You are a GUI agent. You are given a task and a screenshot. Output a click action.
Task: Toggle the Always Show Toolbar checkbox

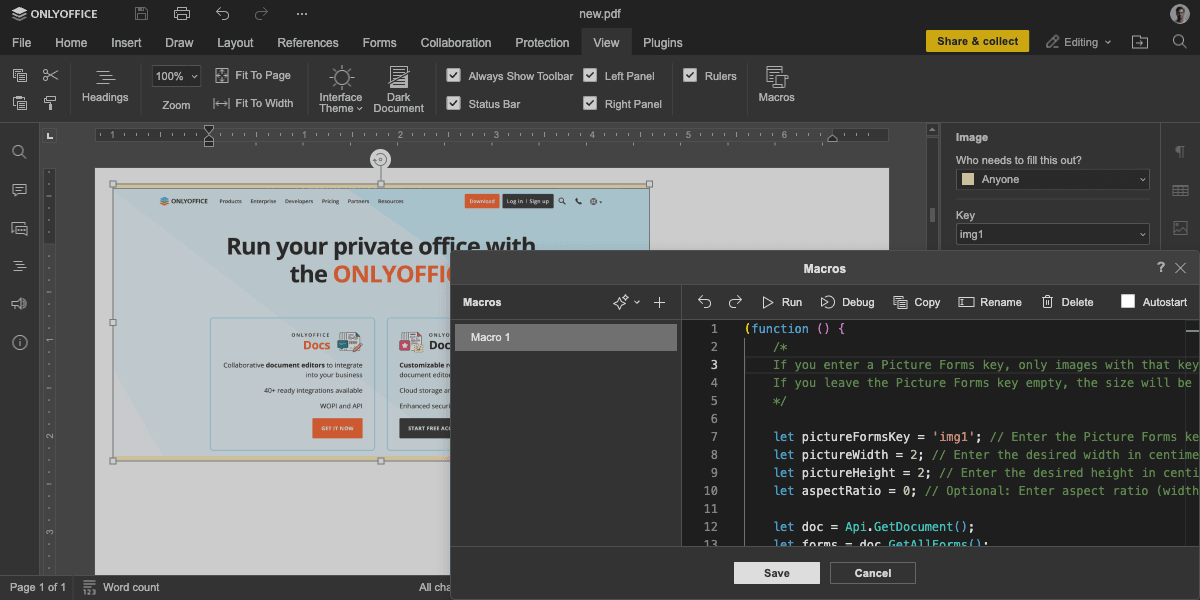(453, 75)
